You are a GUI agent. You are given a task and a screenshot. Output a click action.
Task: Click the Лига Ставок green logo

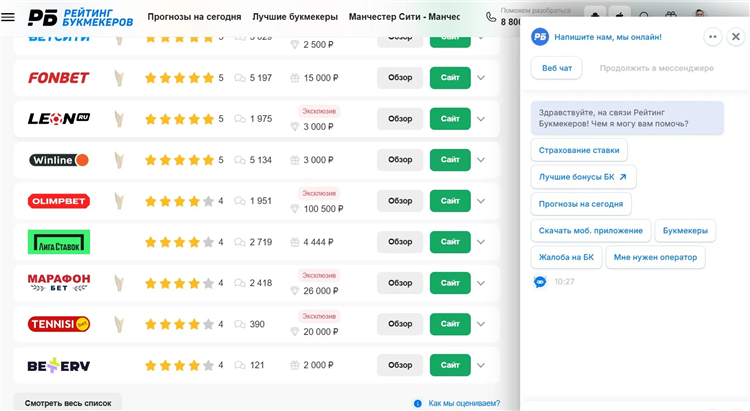(x=59, y=242)
